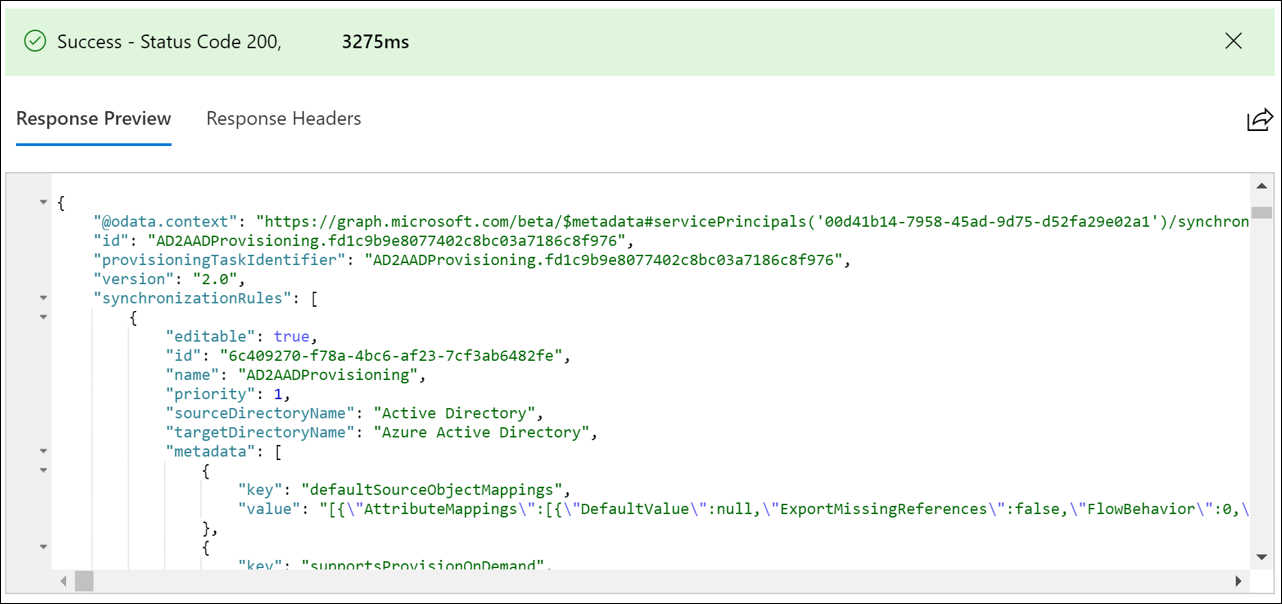Collapse the root JSON object
Image resolution: width=1282 pixels, height=604 pixels.
click(x=42, y=200)
